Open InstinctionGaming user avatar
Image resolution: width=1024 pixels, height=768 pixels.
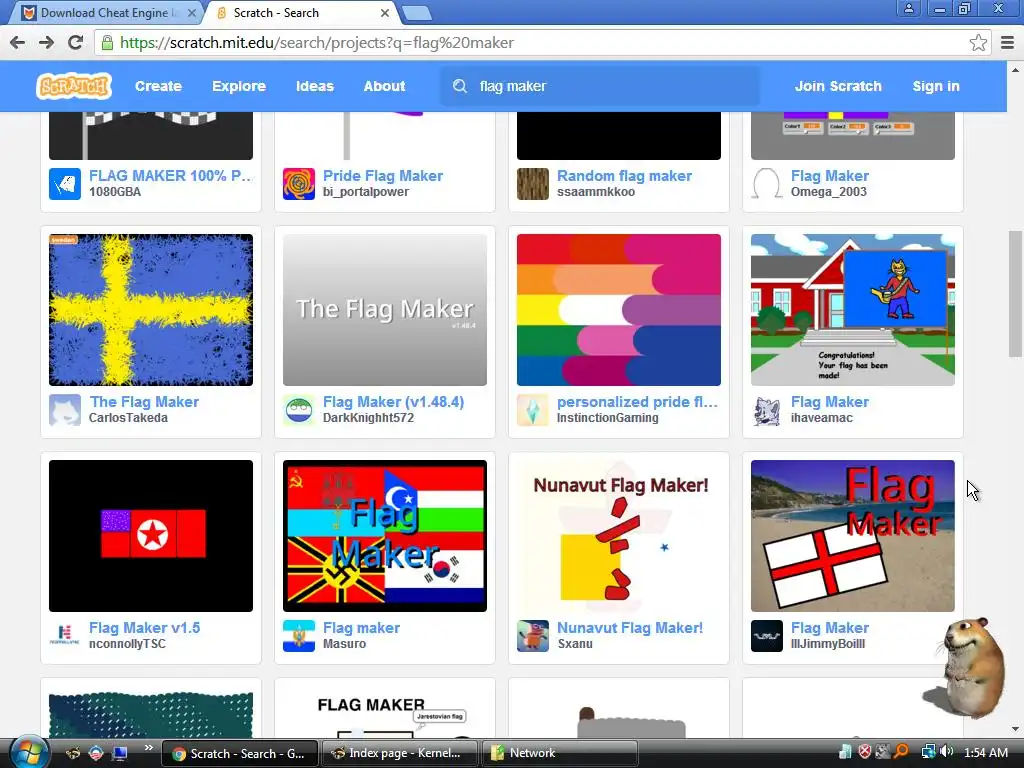point(533,410)
